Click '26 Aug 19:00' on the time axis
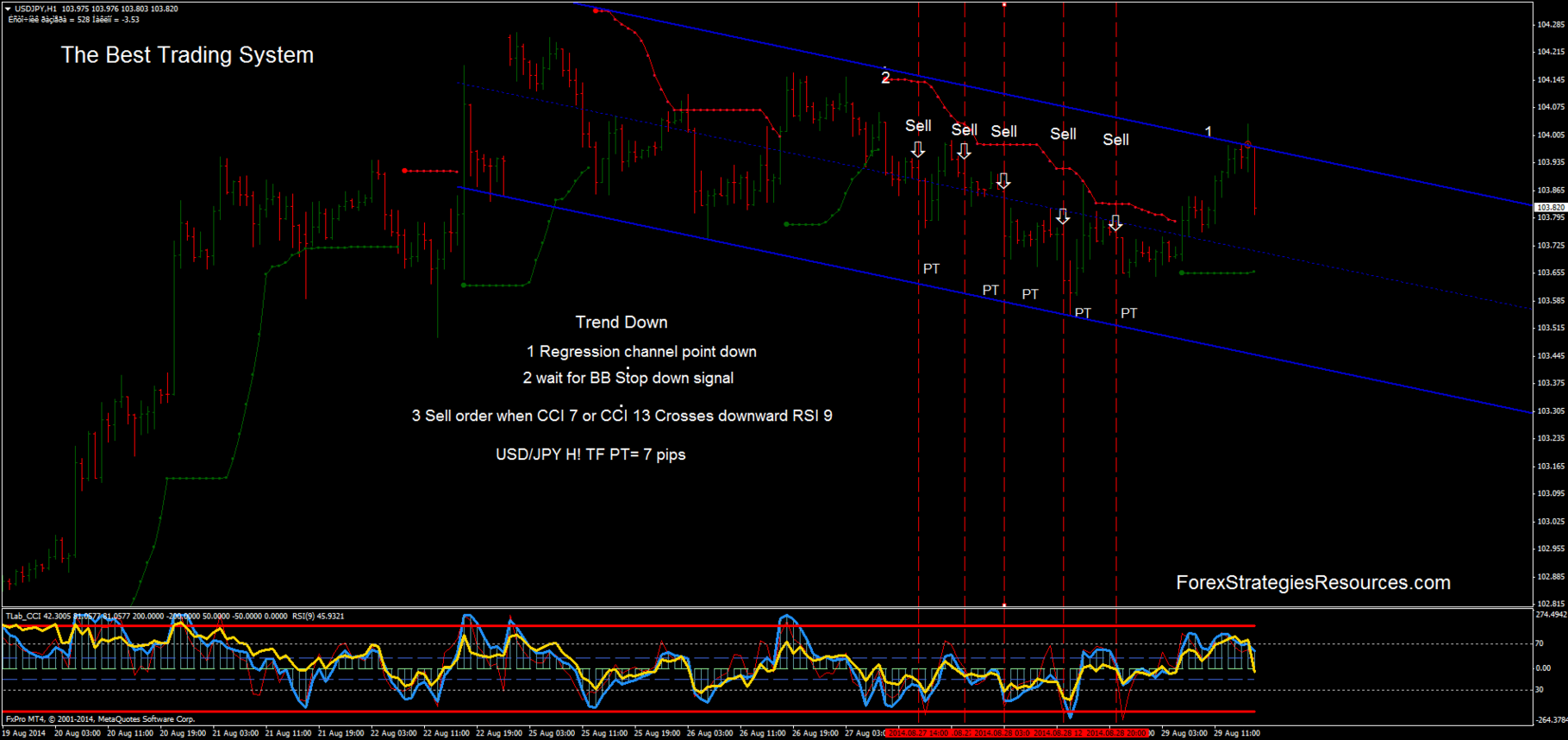The image size is (1568, 740). [x=815, y=733]
